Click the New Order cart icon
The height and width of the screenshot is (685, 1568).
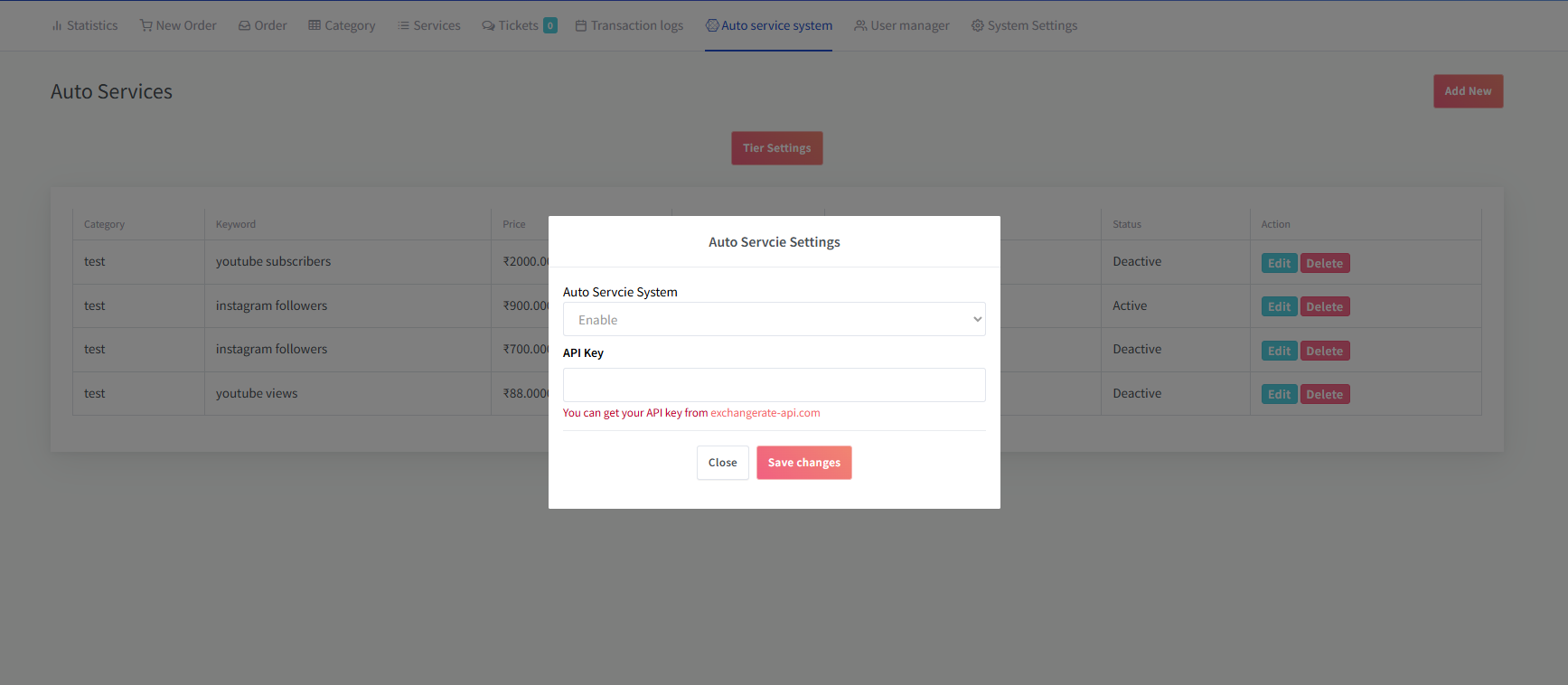click(146, 25)
